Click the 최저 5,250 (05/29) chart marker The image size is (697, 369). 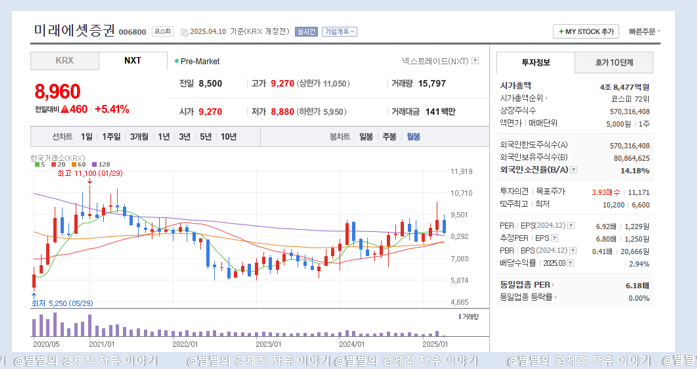click(62, 303)
